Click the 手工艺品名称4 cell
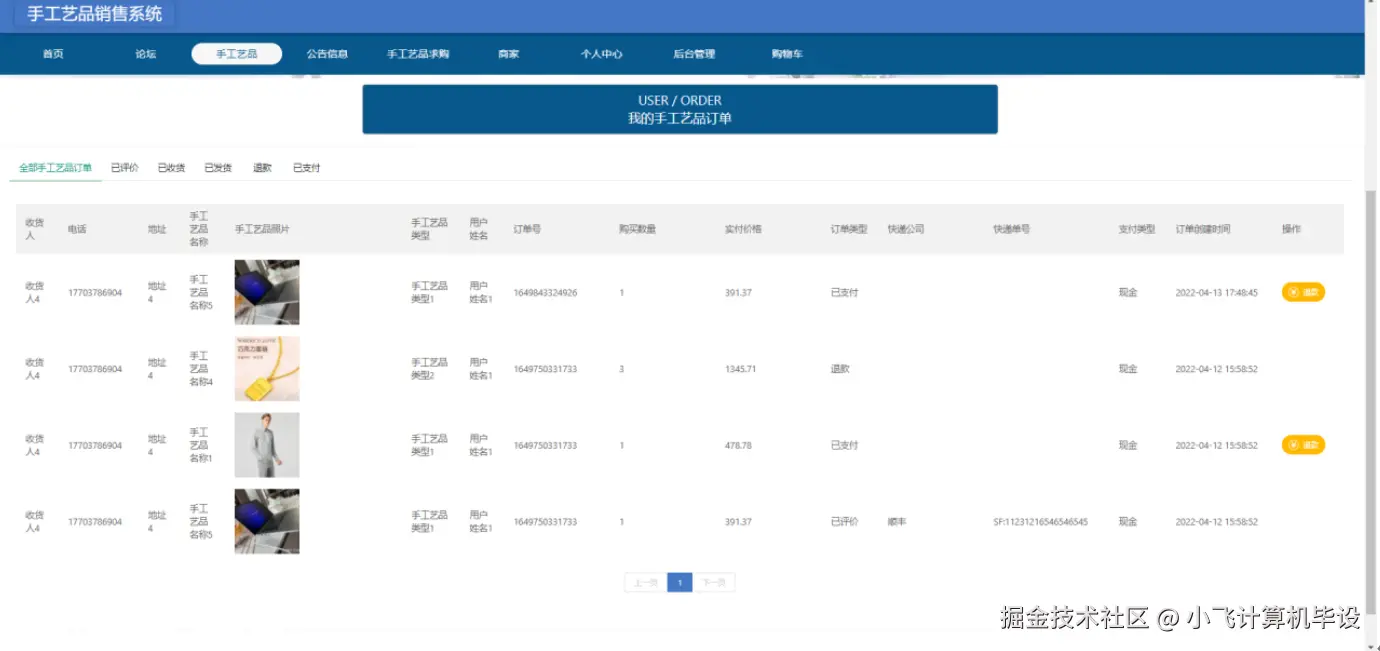 [x=201, y=369]
